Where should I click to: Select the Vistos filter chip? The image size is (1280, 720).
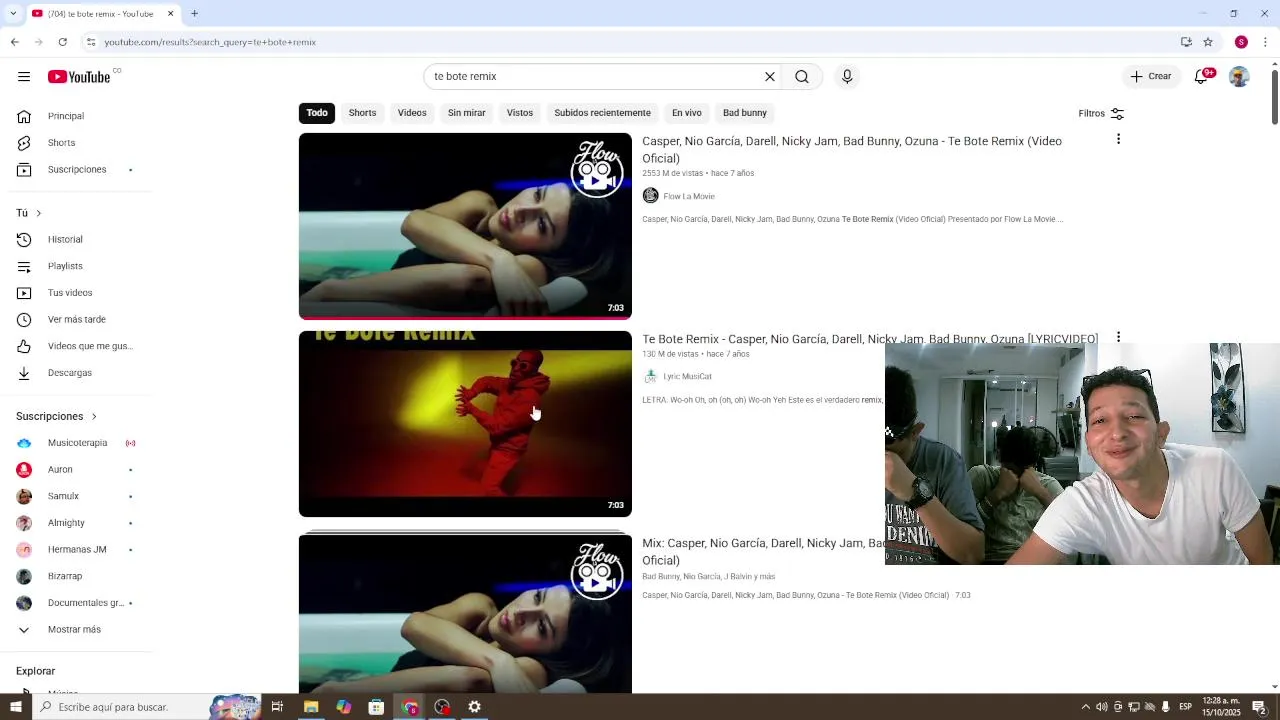[x=520, y=113]
